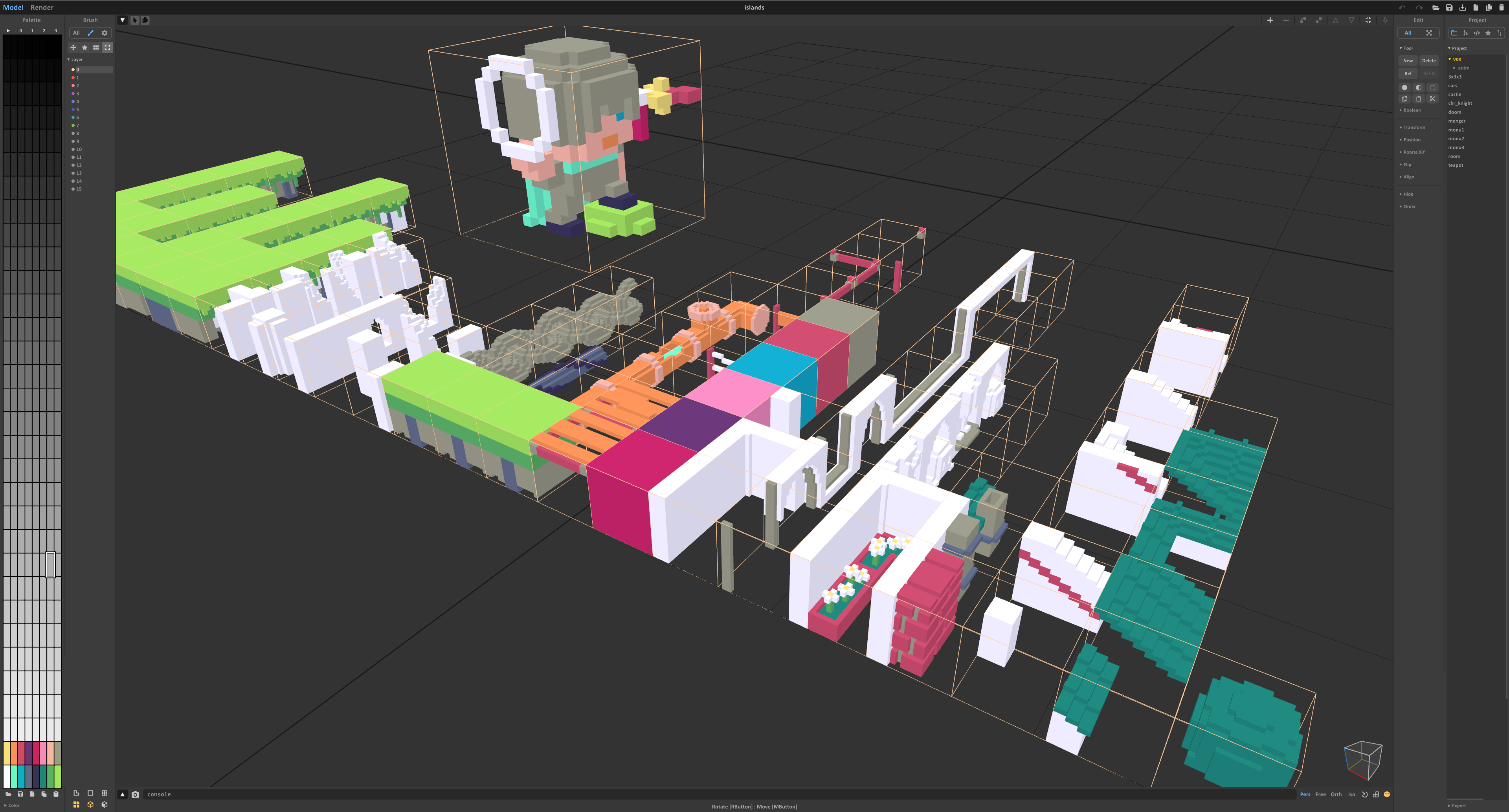Click the clipboard paste icon in Edit panel
This screenshot has width=1509, height=812.
coord(1419,98)
